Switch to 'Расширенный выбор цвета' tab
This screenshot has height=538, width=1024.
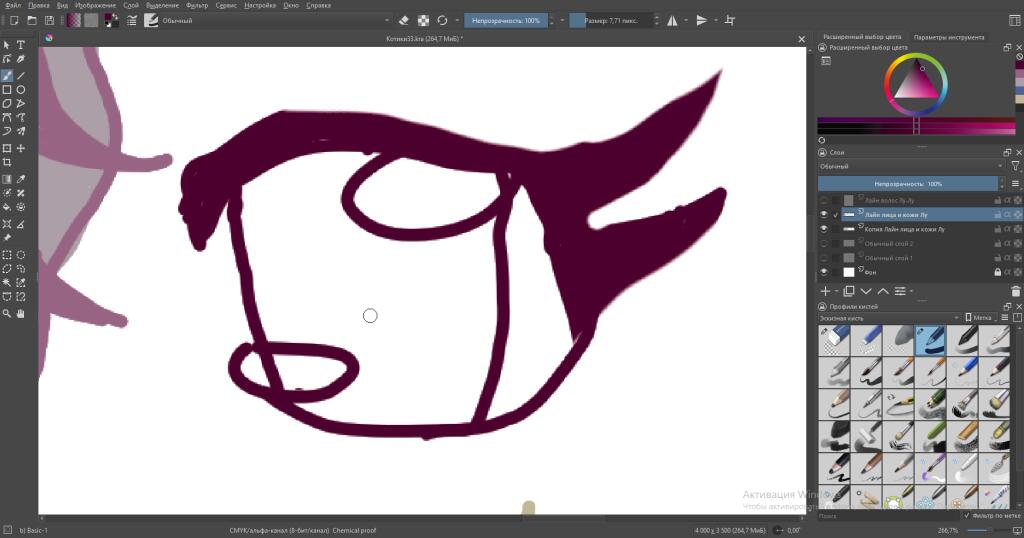click(x=862, y=37)
